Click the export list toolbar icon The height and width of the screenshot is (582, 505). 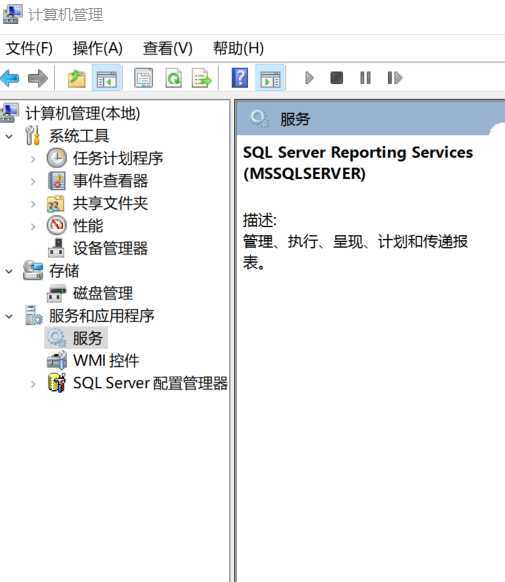[201, 78]
